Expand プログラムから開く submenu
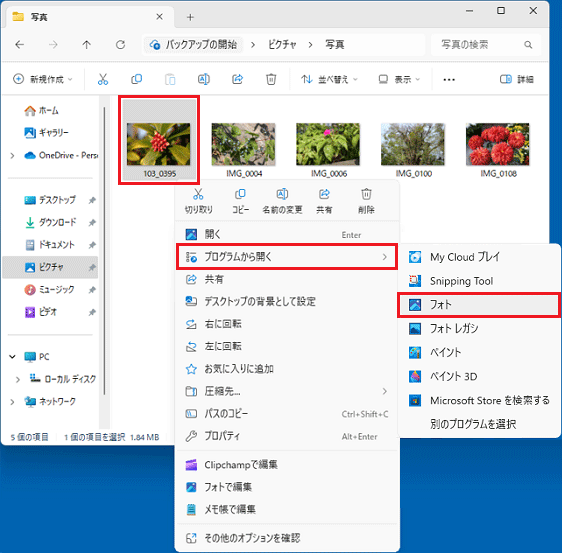This screenshot has height=553, width=562. point(287,257)
